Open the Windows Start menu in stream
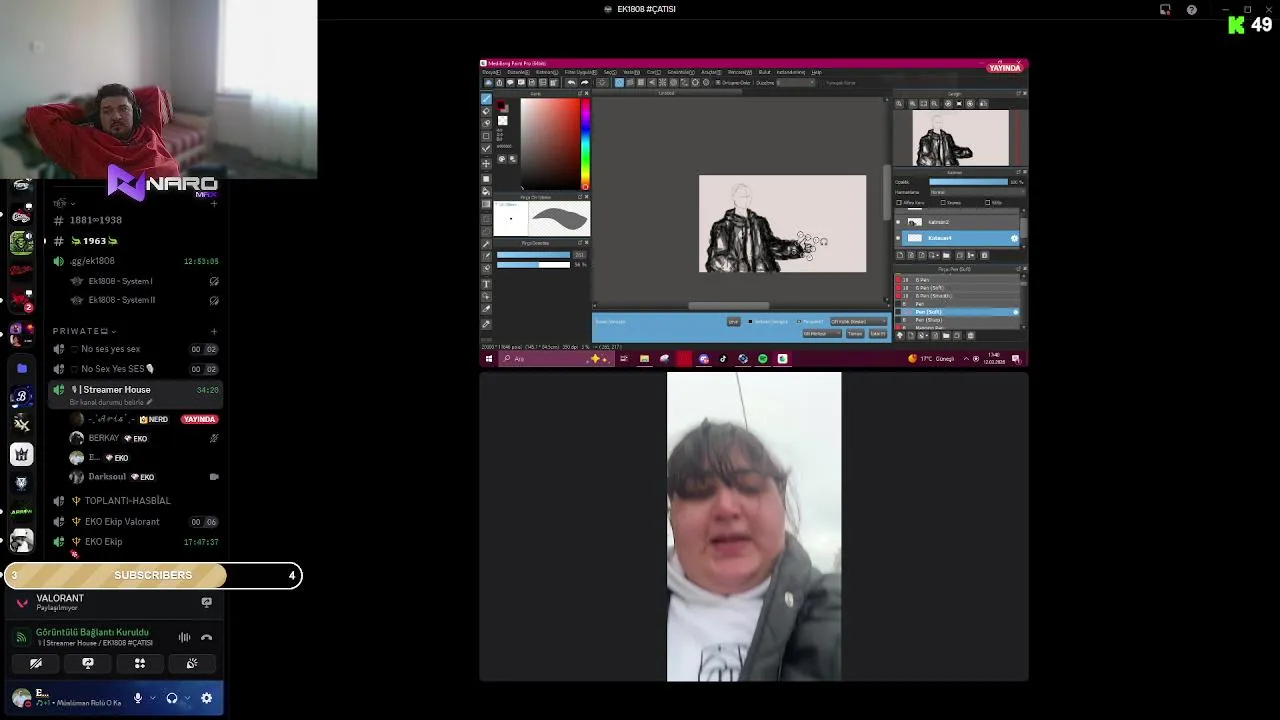 click(x=488, y=358)
